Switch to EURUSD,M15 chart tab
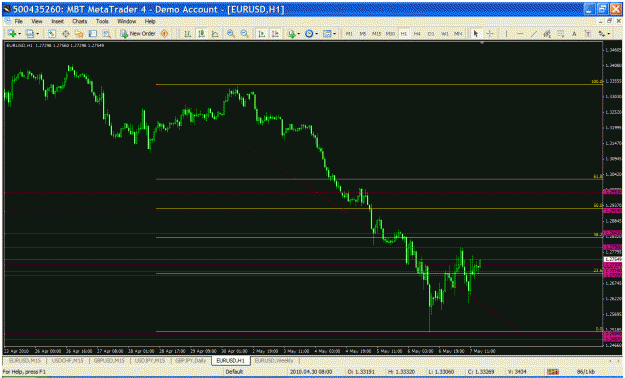 tap(25, 360)
